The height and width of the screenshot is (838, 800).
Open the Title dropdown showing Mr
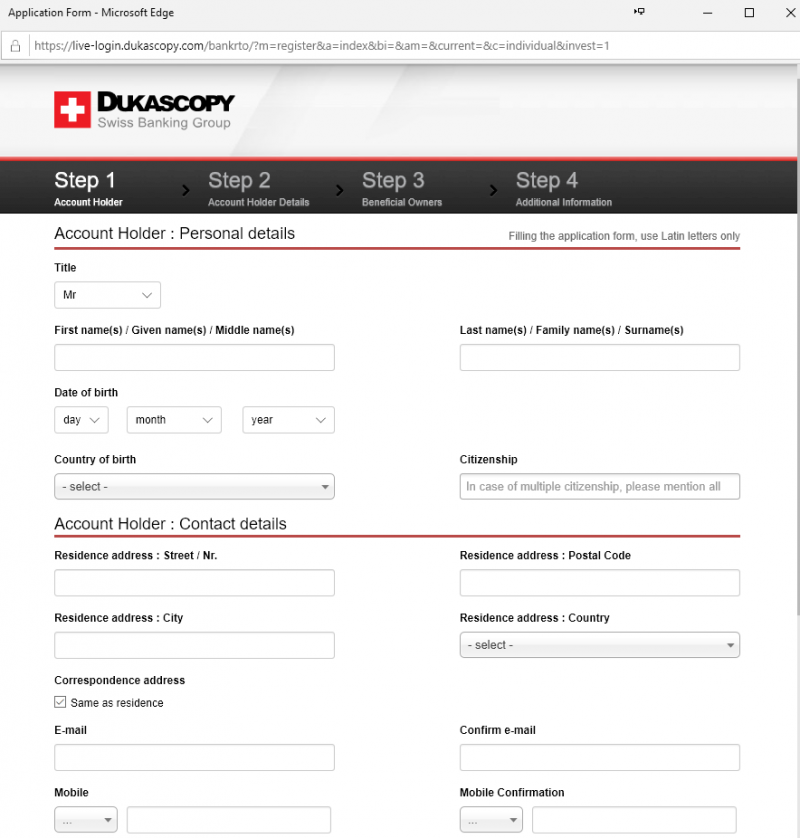tap(107, 295)
